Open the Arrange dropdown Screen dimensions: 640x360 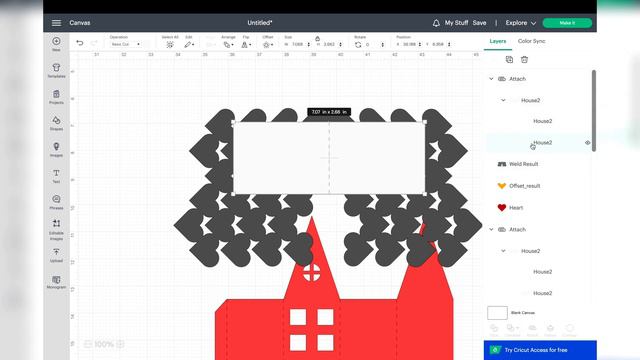tap(228, 44)
